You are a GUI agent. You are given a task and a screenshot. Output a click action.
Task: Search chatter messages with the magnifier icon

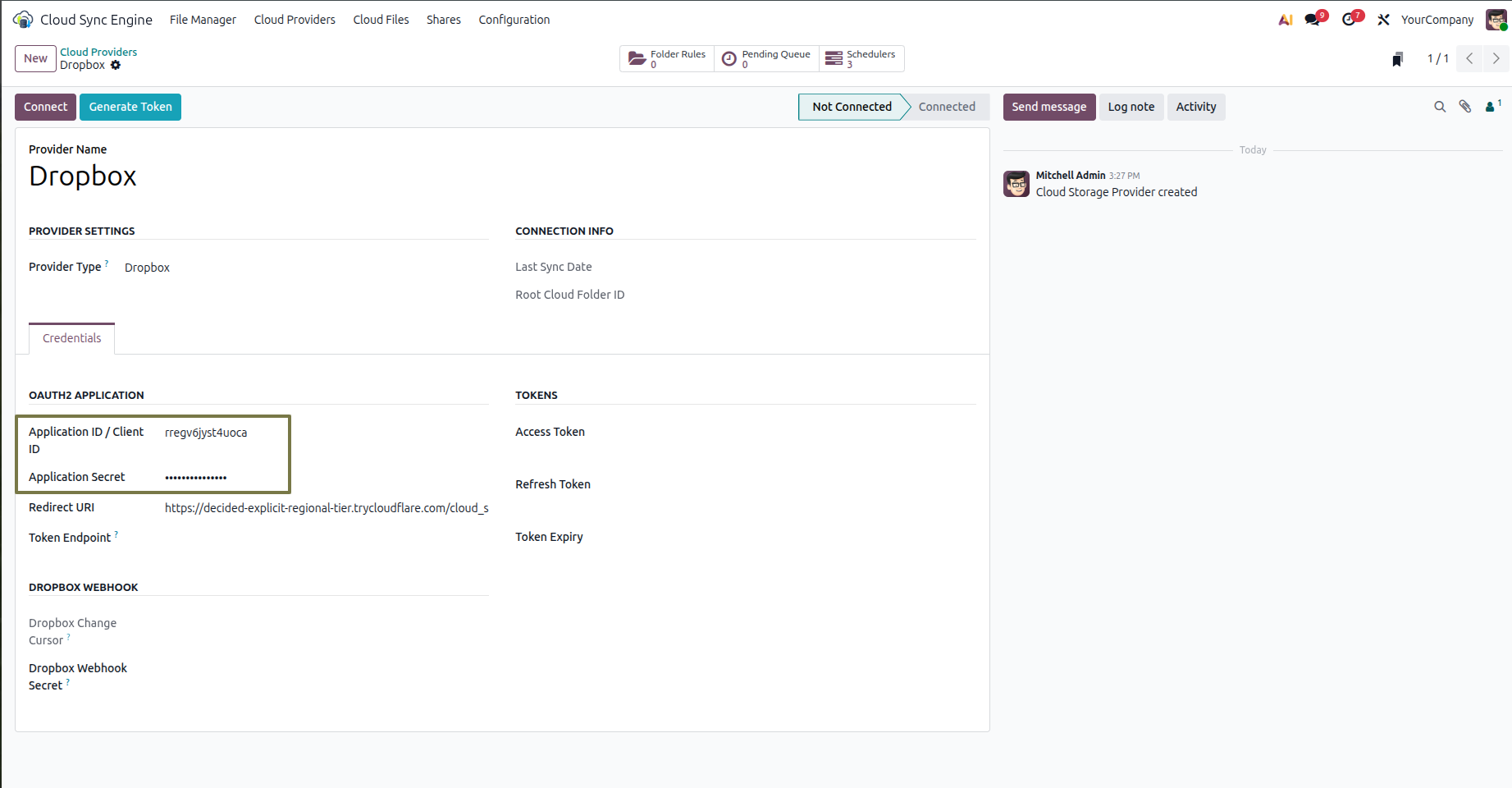[x=1440, y=107]
